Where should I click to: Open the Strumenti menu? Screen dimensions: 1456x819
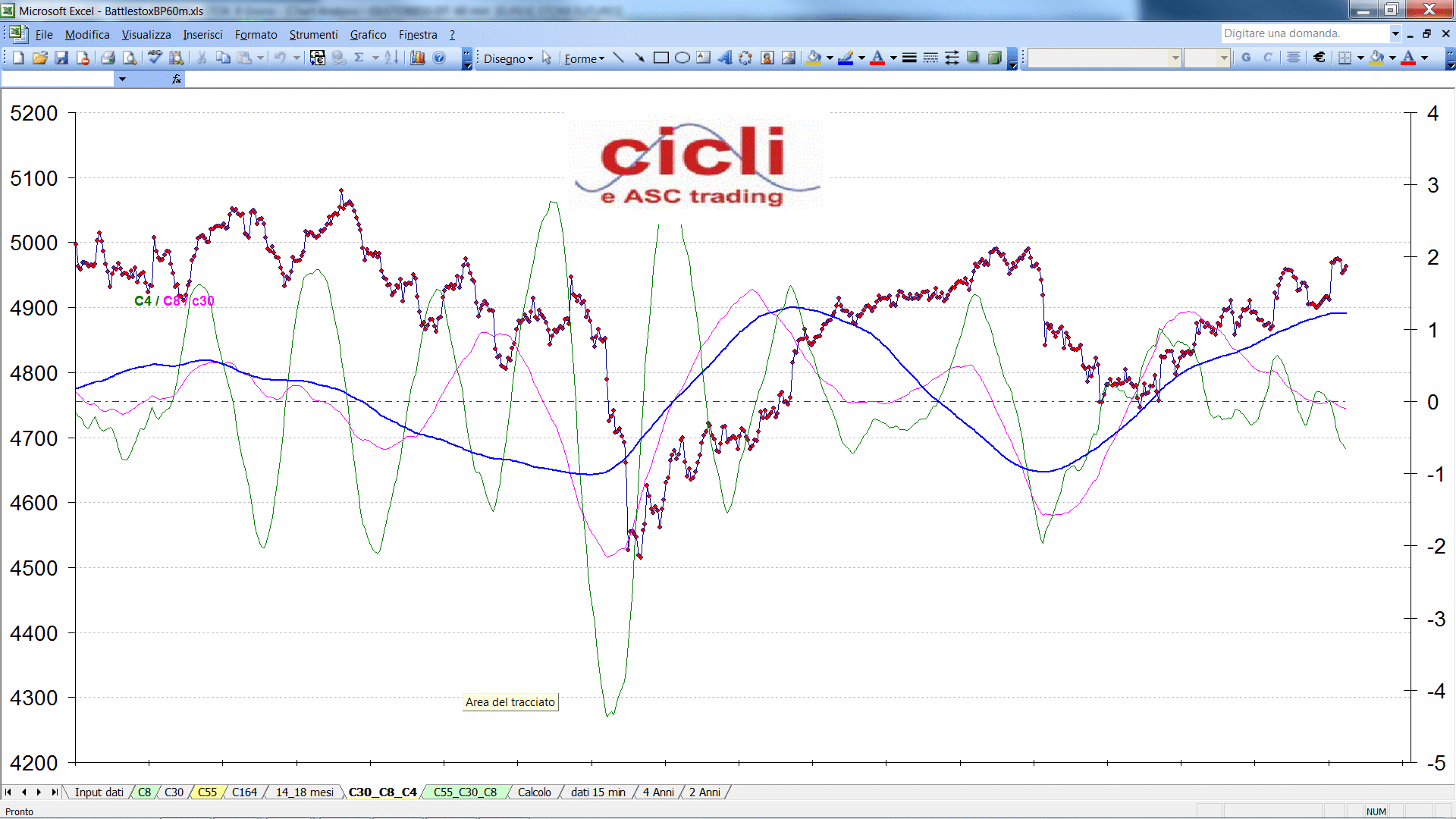click(313, 35)
